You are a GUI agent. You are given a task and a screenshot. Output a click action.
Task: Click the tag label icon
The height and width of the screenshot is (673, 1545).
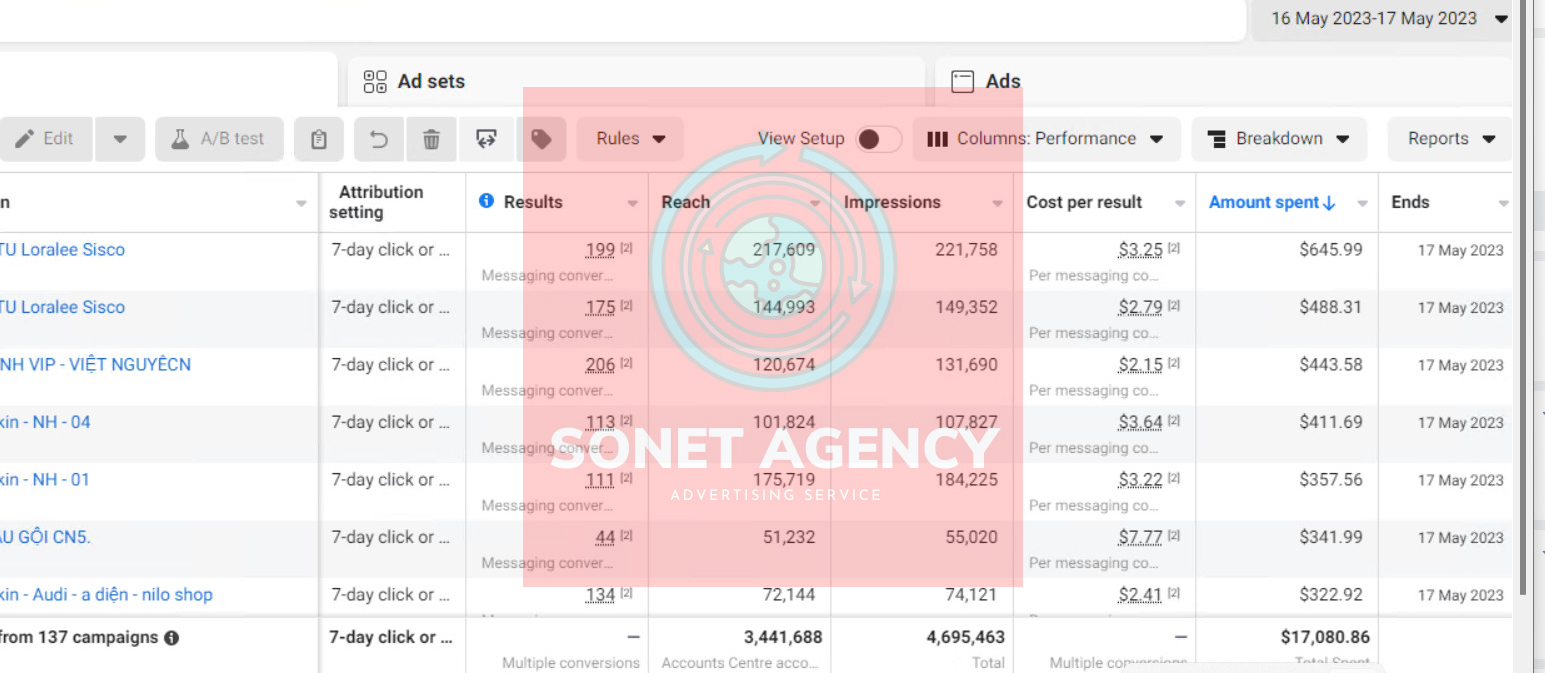(x=541, y=139)
